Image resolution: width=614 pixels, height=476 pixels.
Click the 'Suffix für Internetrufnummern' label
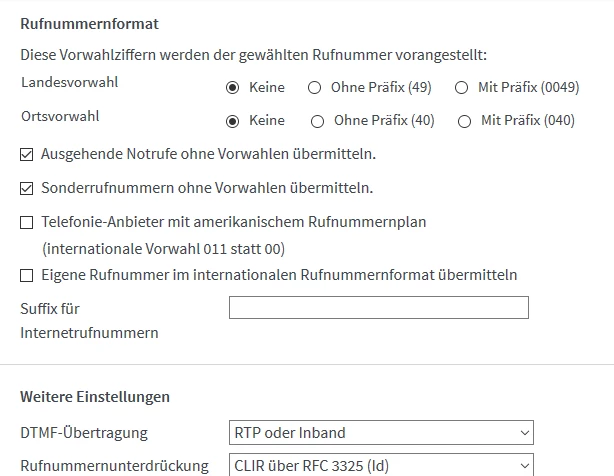[x=89, y=320]
